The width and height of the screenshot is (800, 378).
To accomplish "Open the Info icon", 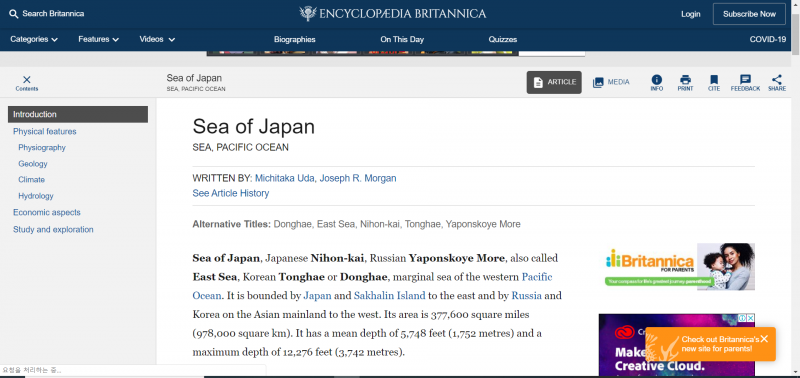I will pos(657,80).
